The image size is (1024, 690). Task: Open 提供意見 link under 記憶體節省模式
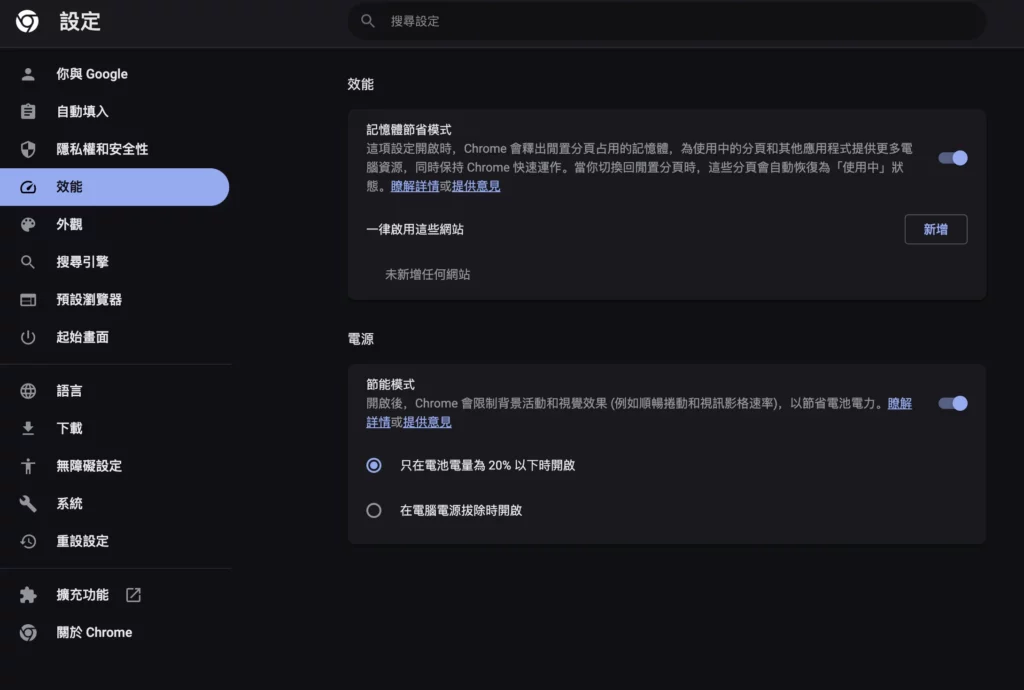[476, 186]
